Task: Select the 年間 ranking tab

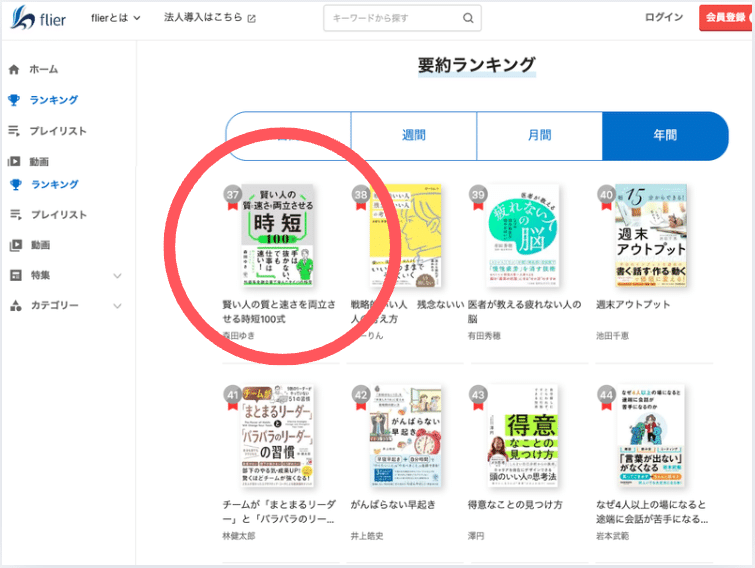Action: 665,136
